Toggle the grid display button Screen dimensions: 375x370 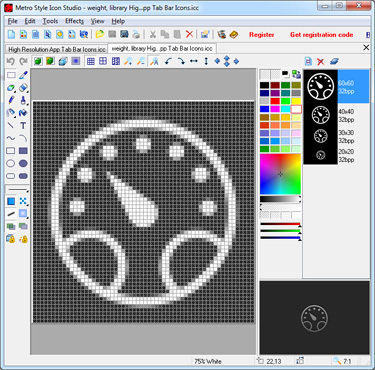pyautogui.click(x=91, y=61)
